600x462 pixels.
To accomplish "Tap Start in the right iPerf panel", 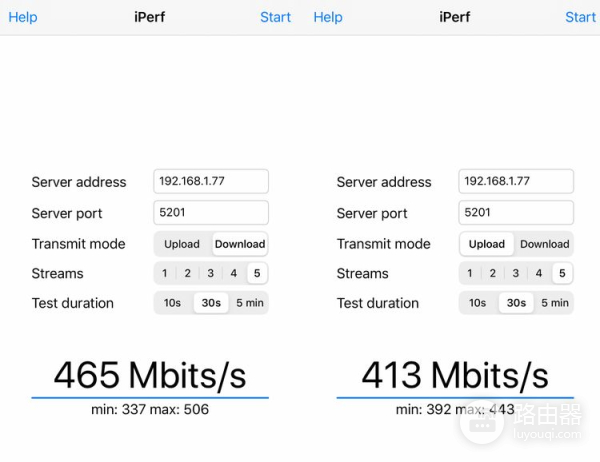I will pos(580,17).
